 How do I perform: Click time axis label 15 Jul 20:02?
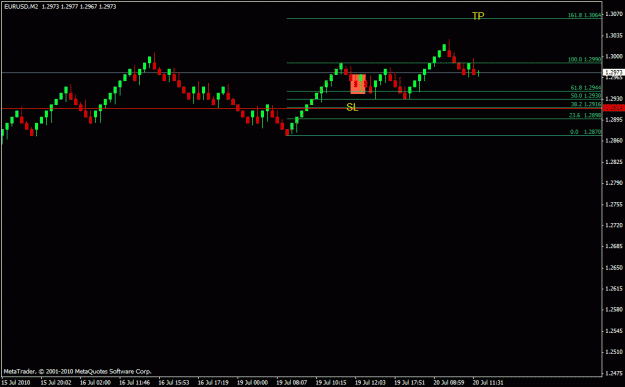point(56,383)
